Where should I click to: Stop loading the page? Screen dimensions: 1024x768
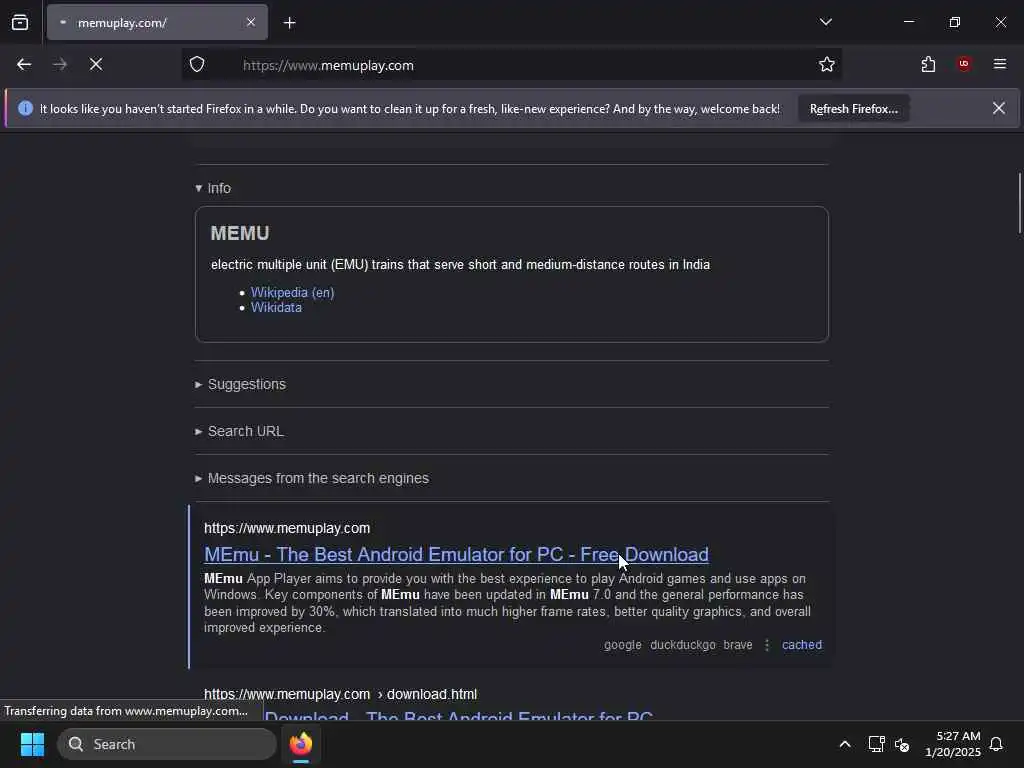pos(96,64)
